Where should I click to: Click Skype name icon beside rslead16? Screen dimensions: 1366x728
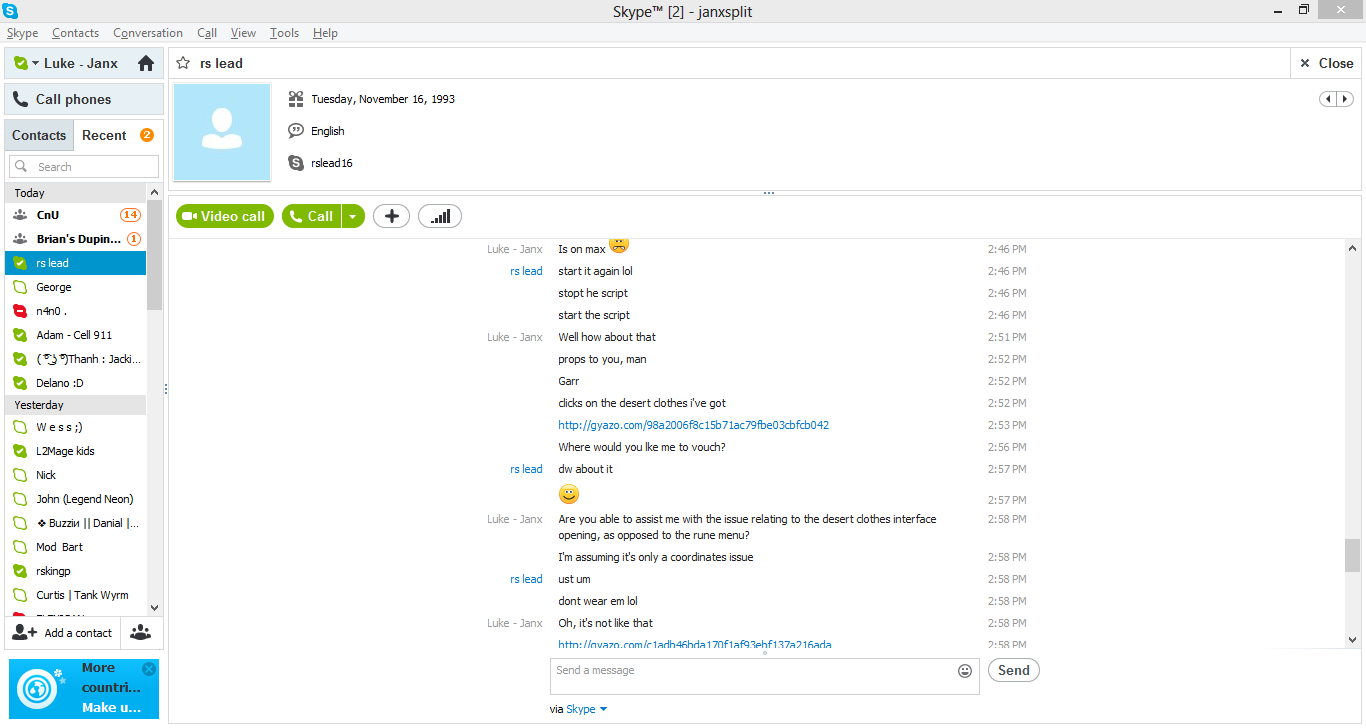tap(296, 163)
